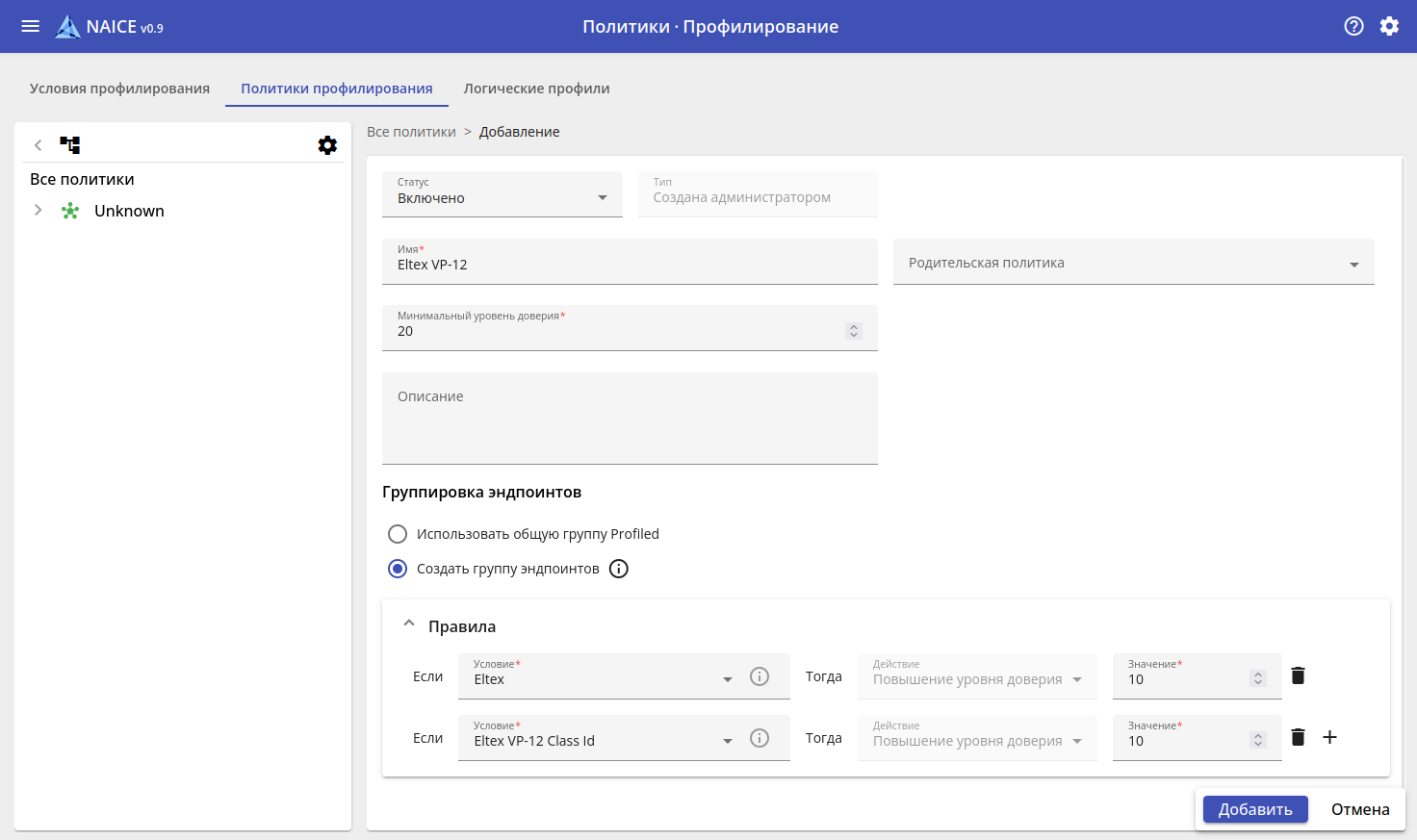The image size is (1417, 840).
Task: Switch to the profiling conditions tab
Action: [119, 89]
